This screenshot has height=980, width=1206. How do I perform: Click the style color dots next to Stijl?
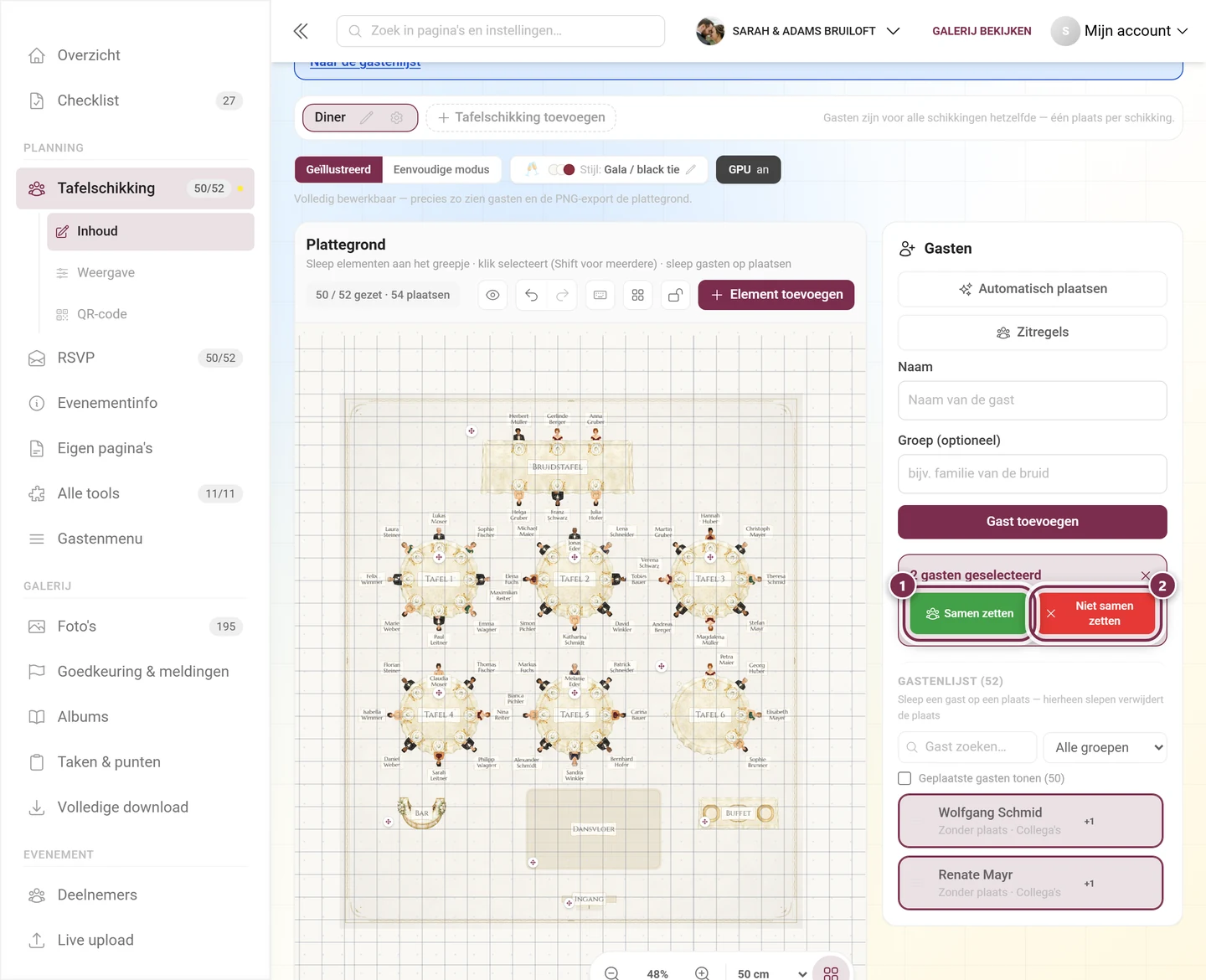coord(561,169)
